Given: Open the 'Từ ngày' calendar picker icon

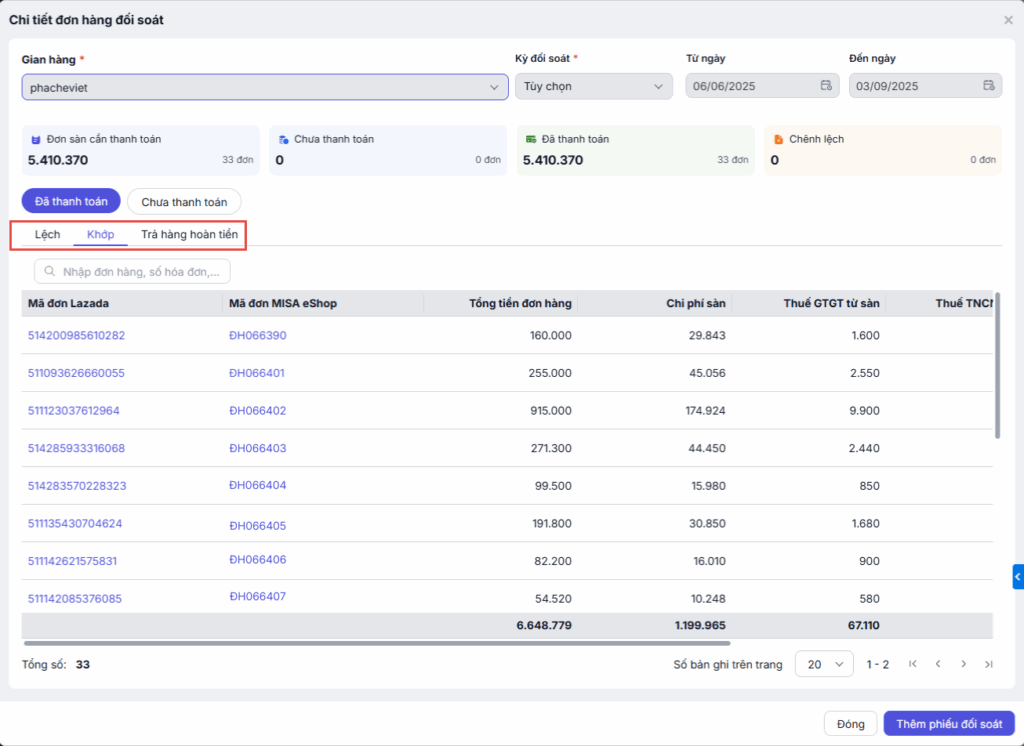Looking at the screenshot, I should point(826,86).
